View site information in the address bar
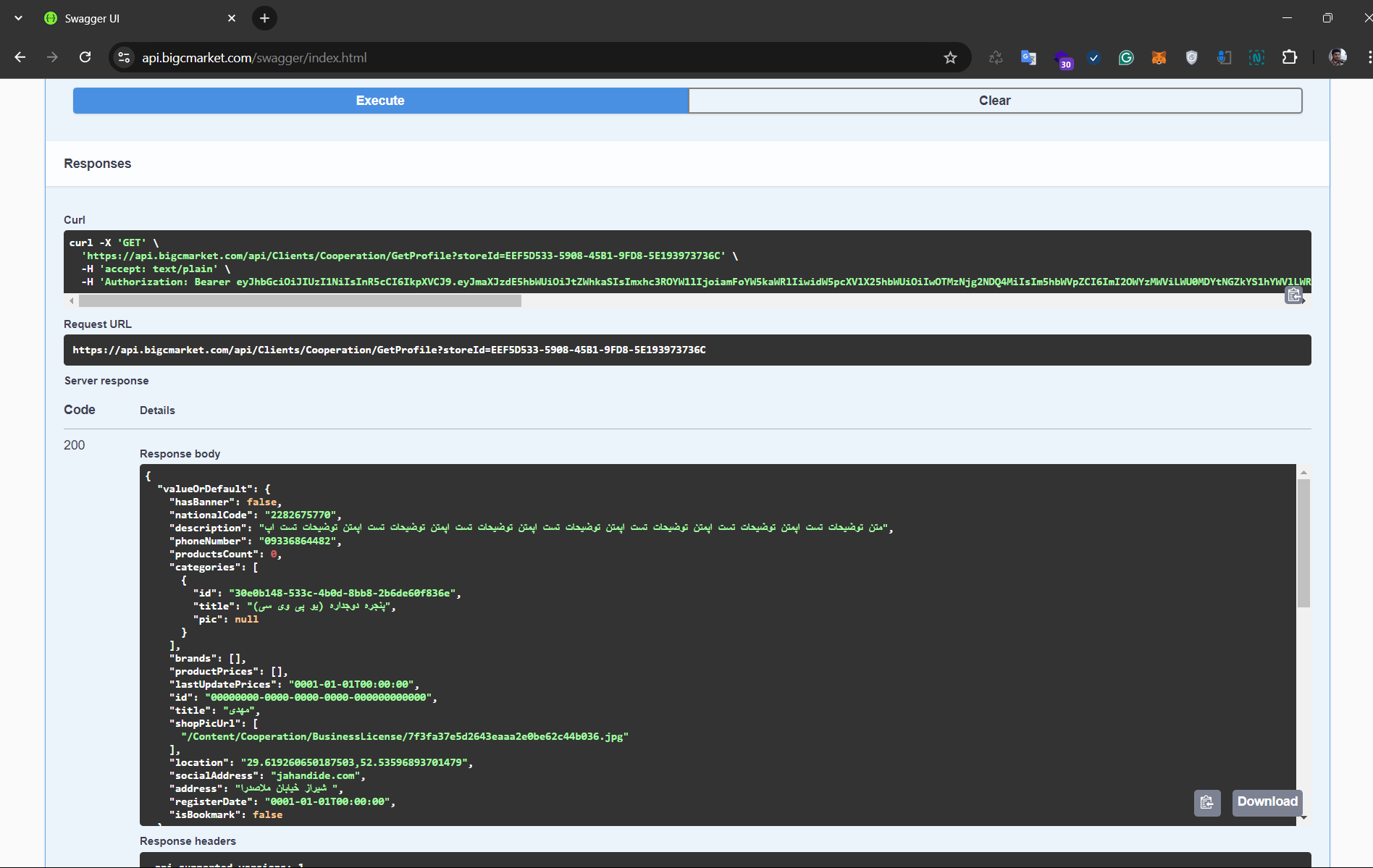The width and height of the screenshot is (1373, 868). pyautogui.click(x=125, y=58)
